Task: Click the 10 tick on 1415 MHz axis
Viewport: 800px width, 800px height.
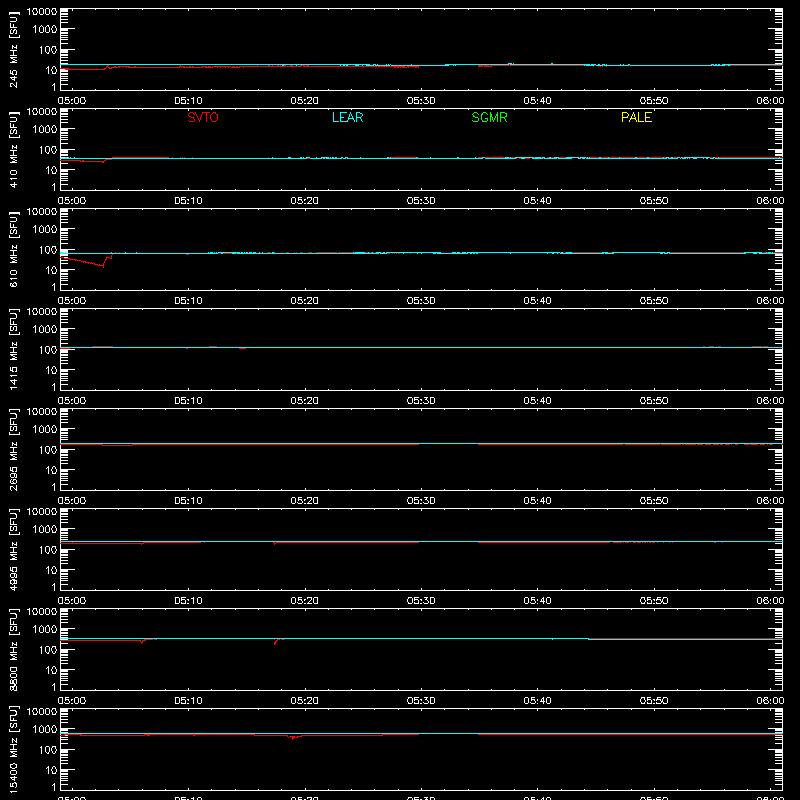Action: [51, 370]
